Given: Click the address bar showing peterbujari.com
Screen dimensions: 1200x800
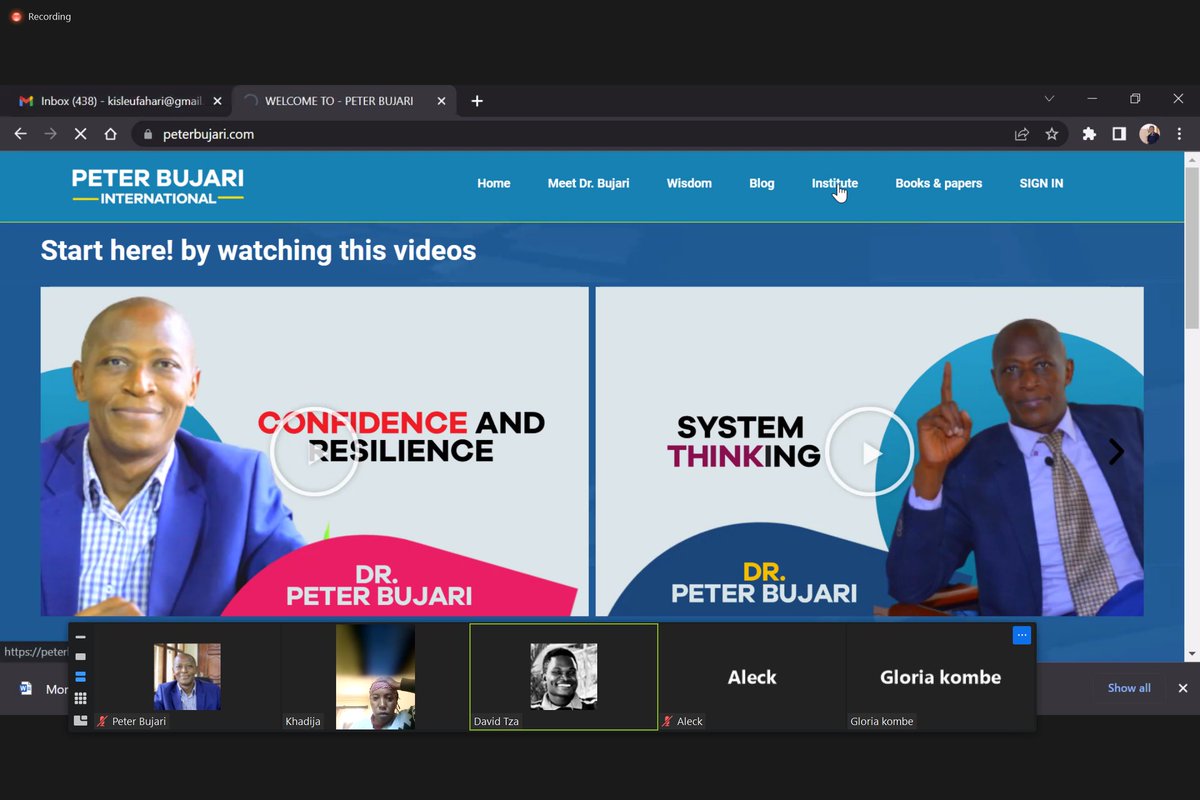Looking at the screenshot, I should tap(600, 134).
